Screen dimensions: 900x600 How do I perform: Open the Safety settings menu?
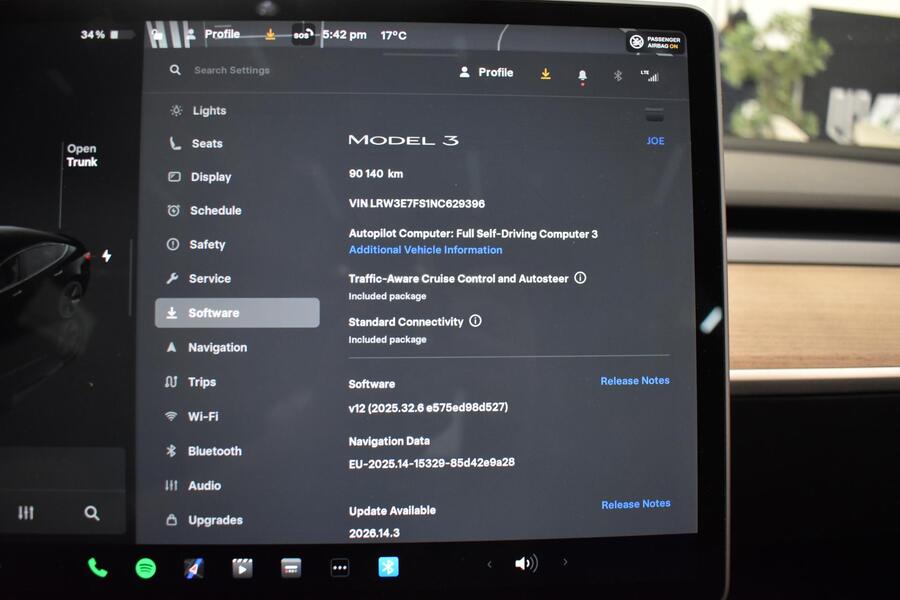[196, 245]
